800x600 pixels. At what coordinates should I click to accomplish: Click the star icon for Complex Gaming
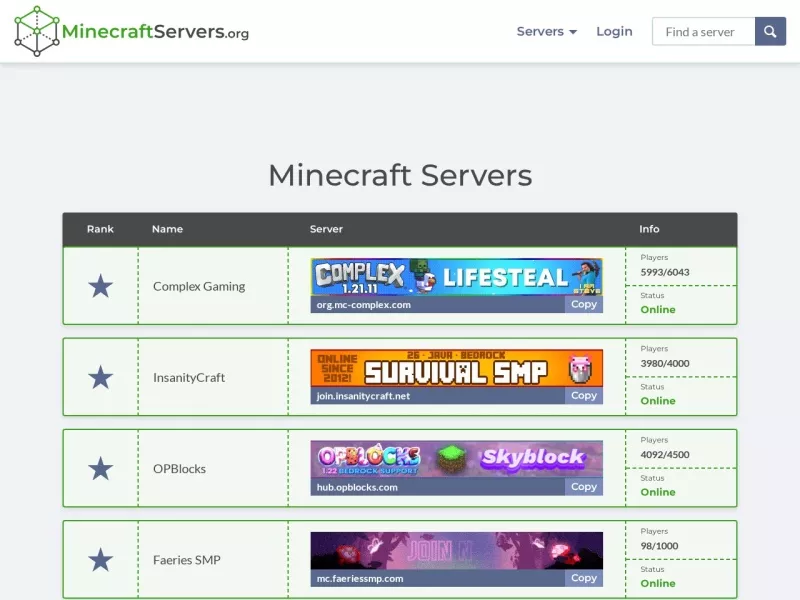click(101, 286)
